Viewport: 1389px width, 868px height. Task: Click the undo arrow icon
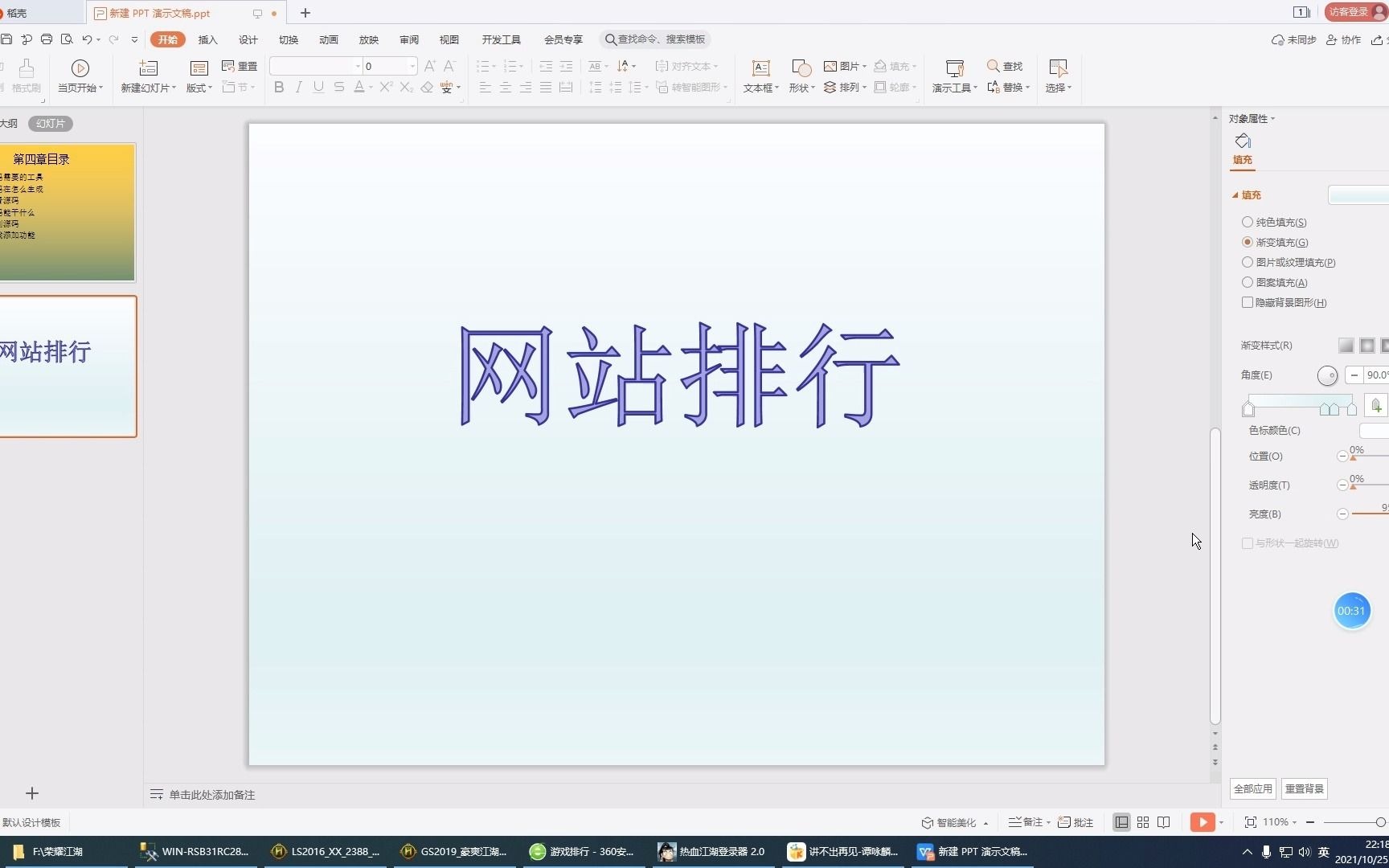tap(87, 39)
